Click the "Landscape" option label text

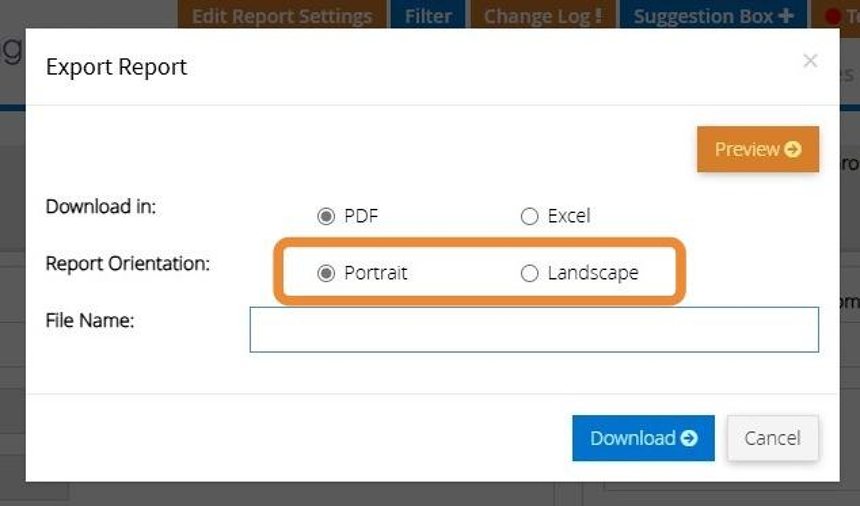[593, 273]
